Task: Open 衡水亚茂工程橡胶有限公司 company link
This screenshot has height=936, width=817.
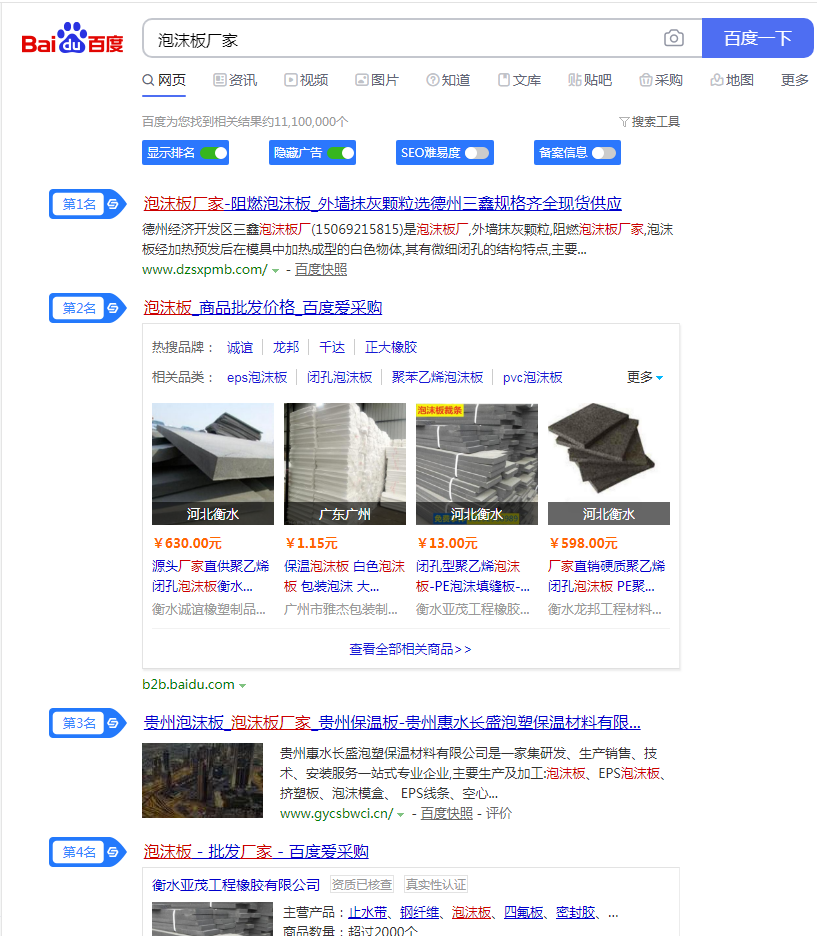Action: tap(236, 885)
